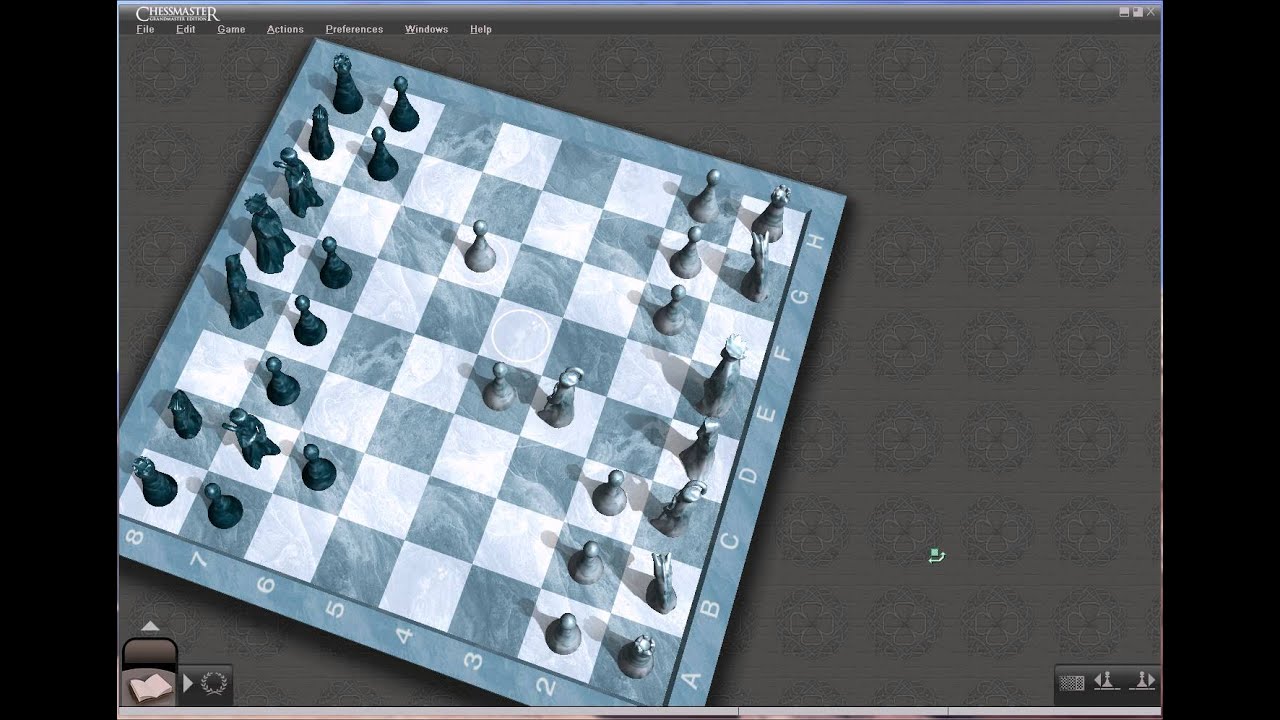Select the white pawn on A2
Viewport: 1280px width, 720px height.
point(564,633)
